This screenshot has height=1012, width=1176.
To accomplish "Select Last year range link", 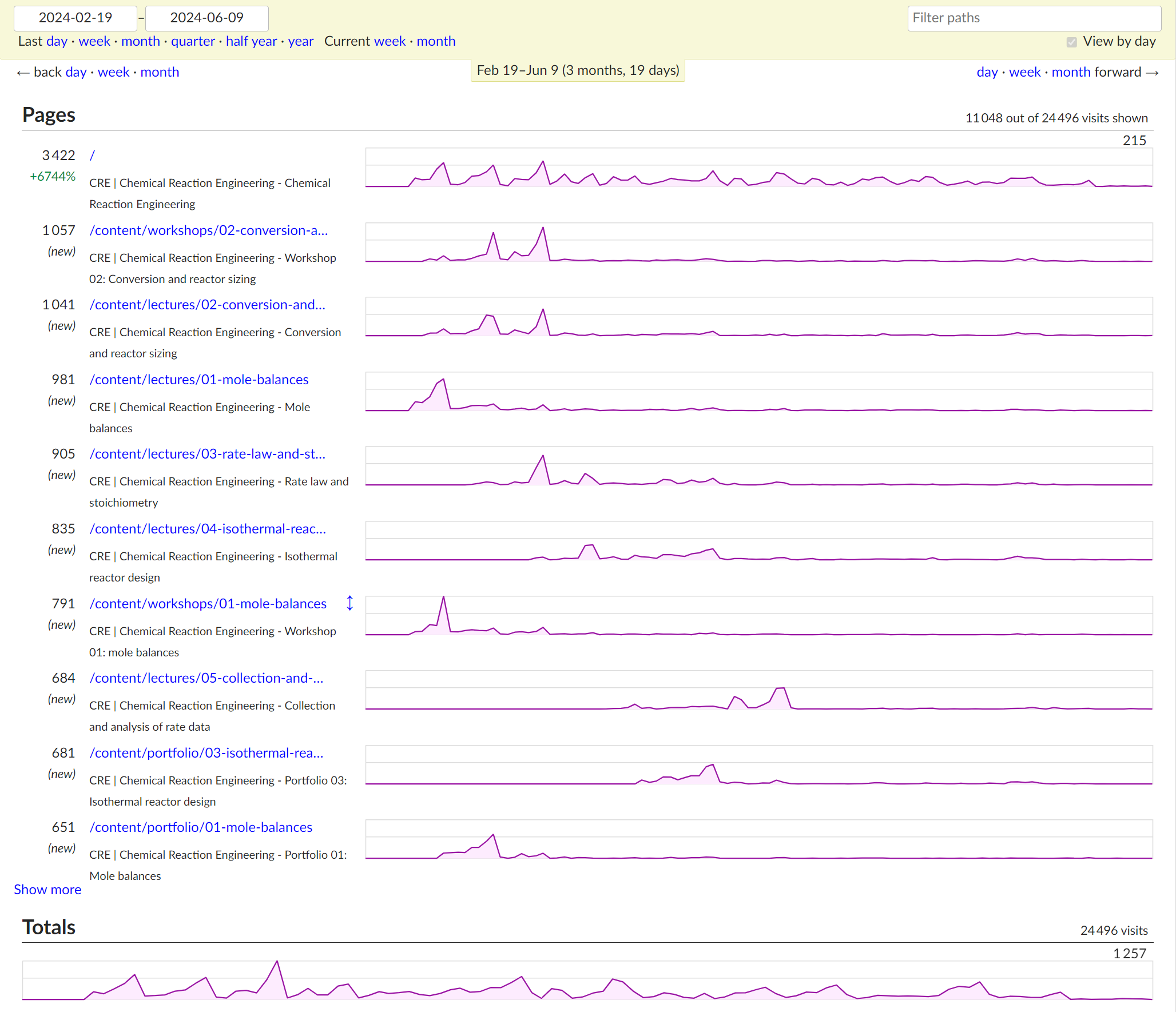I will (x=301, y=41).
